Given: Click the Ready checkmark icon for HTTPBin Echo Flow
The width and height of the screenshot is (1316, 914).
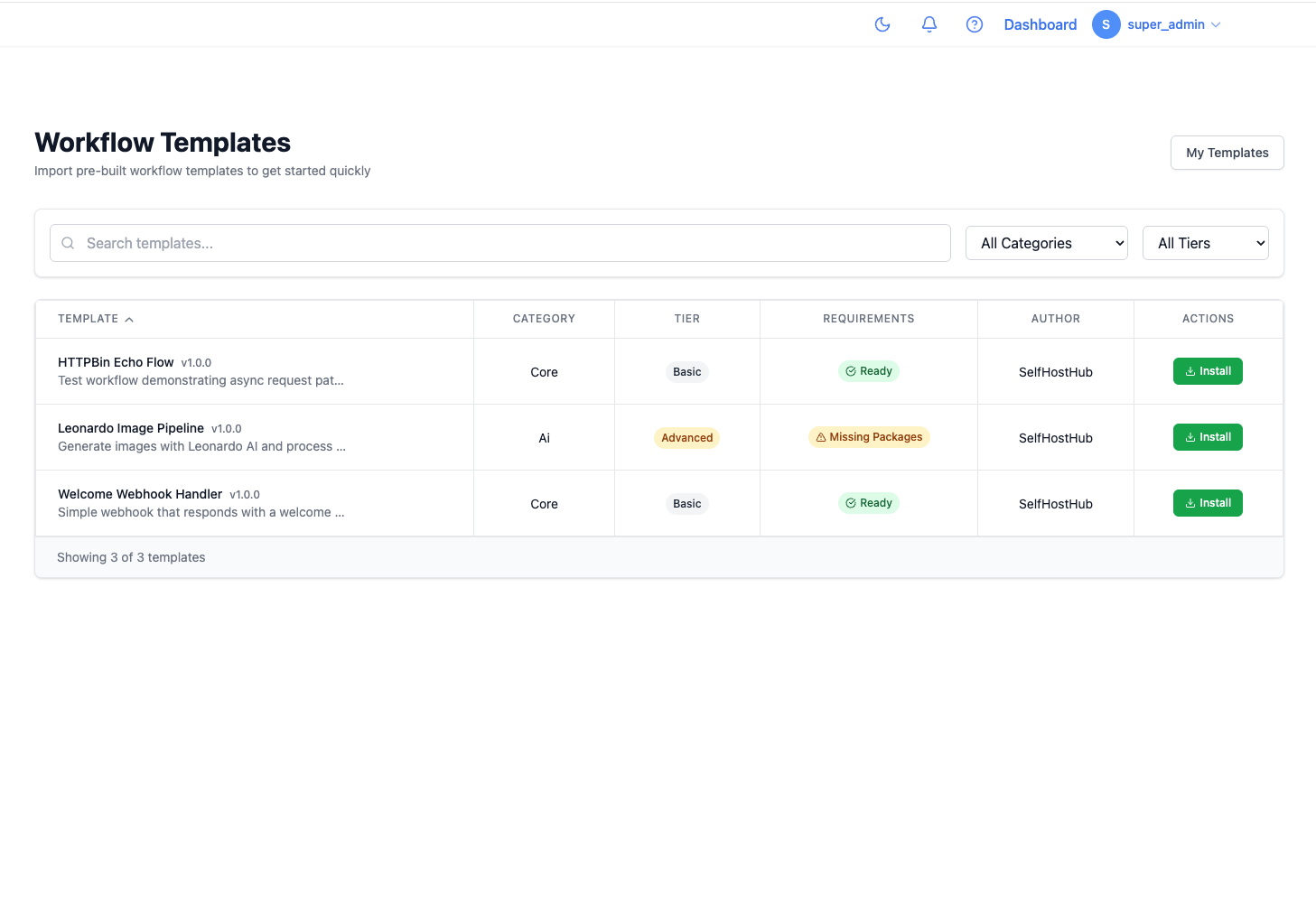Looking at the screenshot, I should [849, 370].
